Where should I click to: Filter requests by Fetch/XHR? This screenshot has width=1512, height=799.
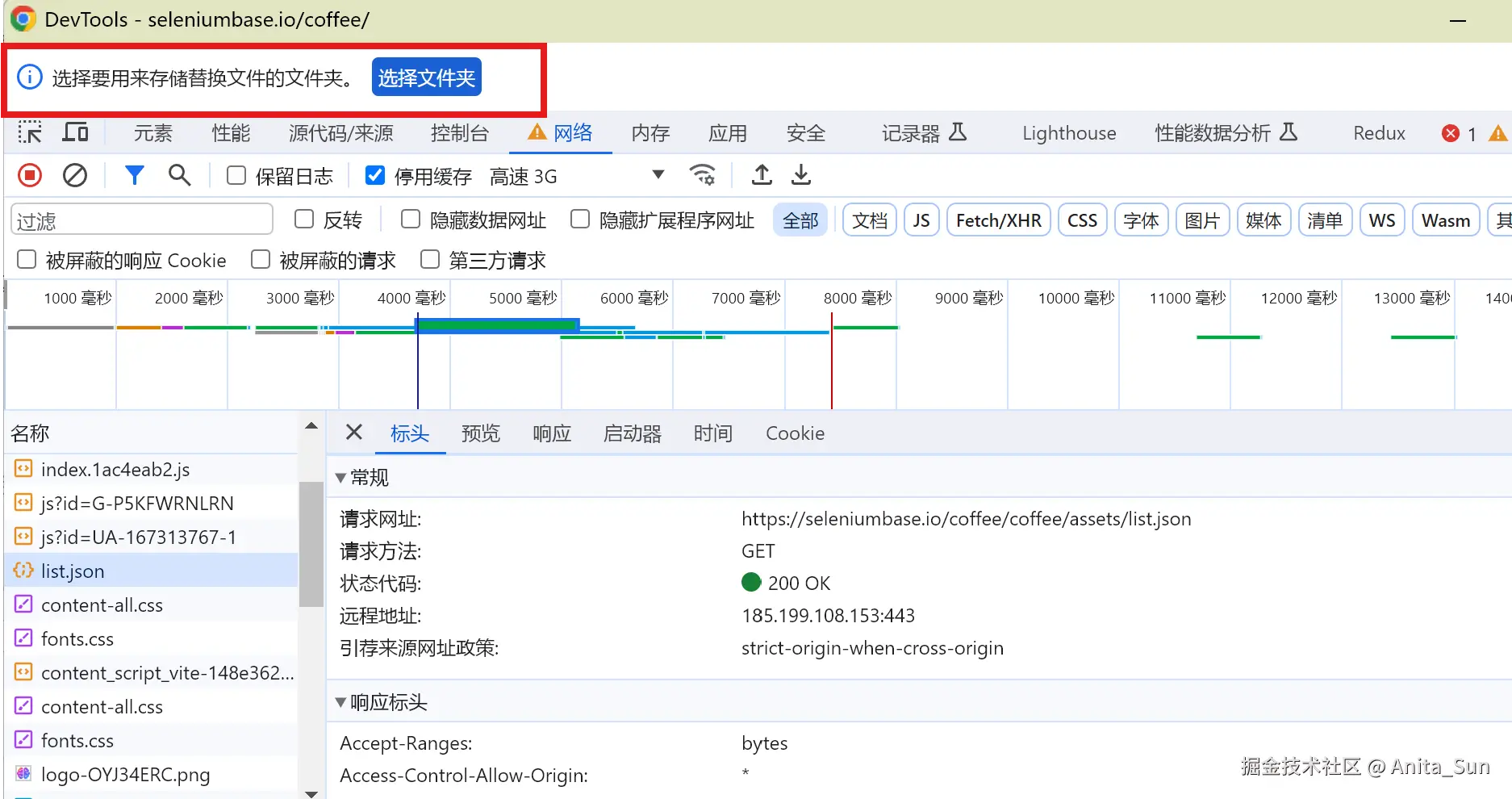click(999, 220)
